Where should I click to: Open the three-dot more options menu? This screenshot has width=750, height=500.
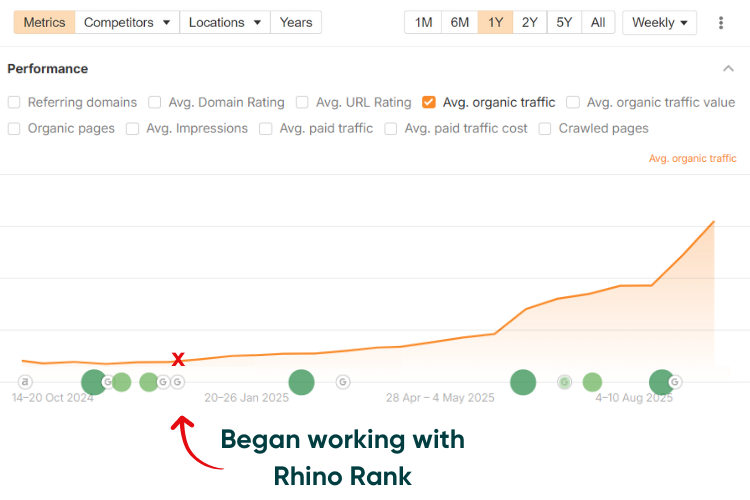[721, 22]
